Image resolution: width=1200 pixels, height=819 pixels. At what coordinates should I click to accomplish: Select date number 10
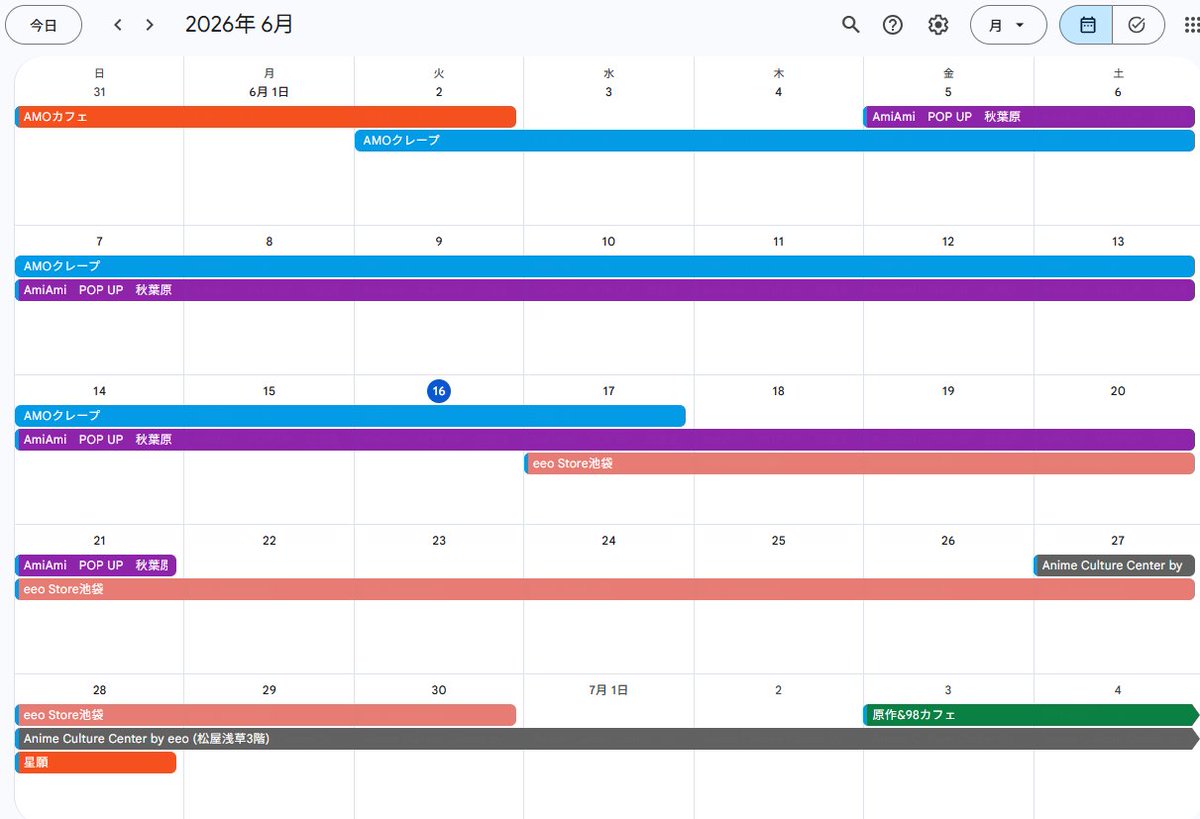(x=608, y=242)
